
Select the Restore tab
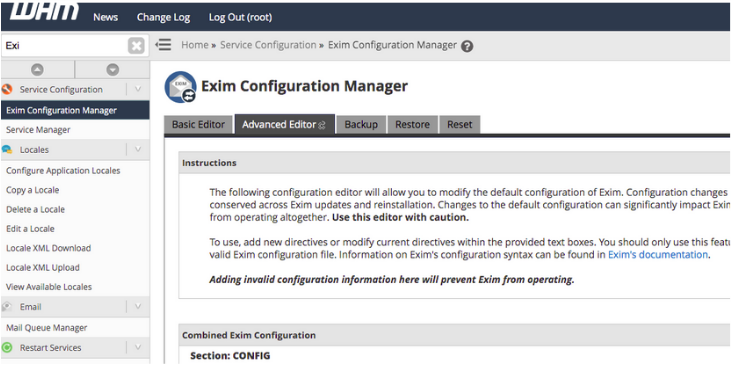point(412,124)
